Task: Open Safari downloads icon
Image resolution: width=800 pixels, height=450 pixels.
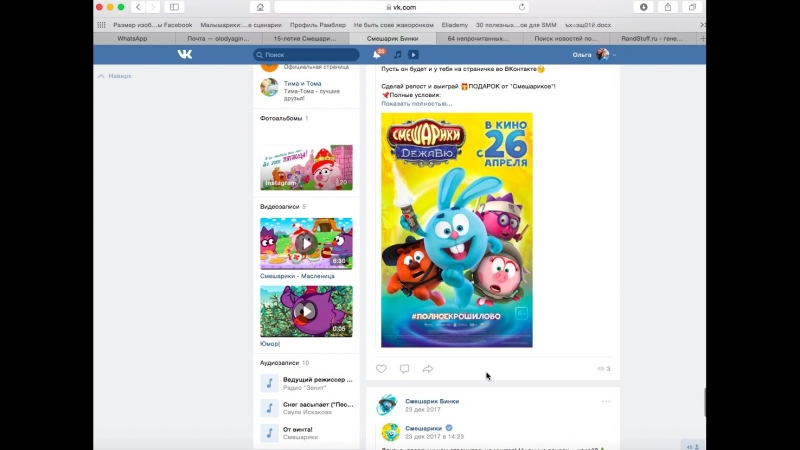Action: coord(643,7)
